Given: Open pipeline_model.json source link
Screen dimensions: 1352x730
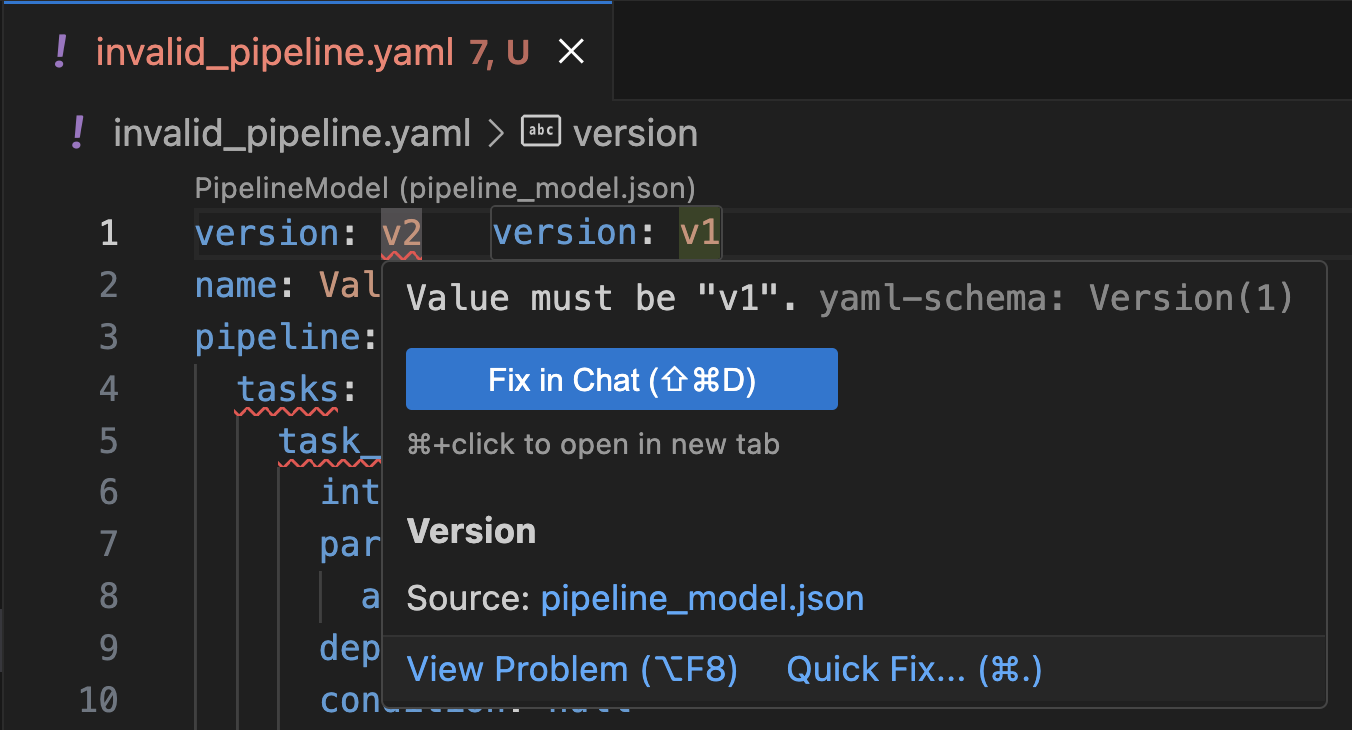Looking at the screenshot, I should tap(702, 598).
